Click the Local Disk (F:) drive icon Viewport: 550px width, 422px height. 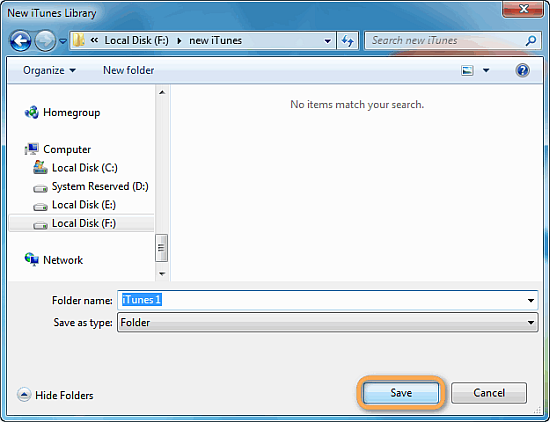pyautogui.click(x=40, y=225)
